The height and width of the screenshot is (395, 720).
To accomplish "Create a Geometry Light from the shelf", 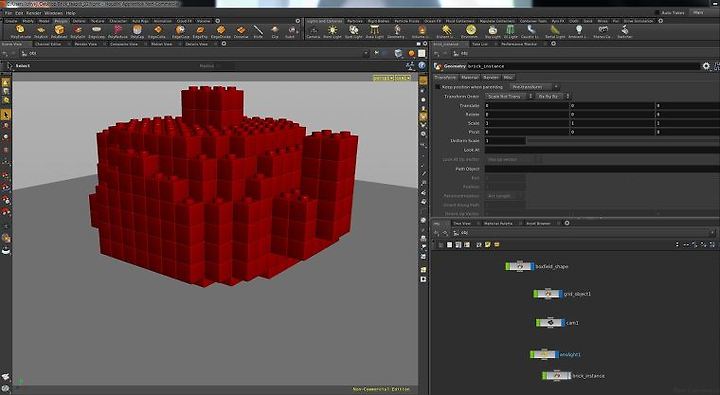I will click(395, 32).
